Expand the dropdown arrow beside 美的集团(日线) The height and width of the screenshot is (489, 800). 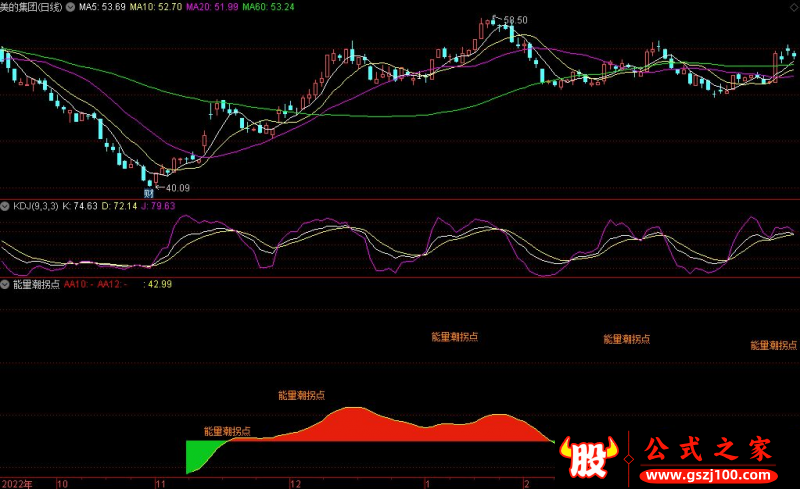click(x=70, y=7)
